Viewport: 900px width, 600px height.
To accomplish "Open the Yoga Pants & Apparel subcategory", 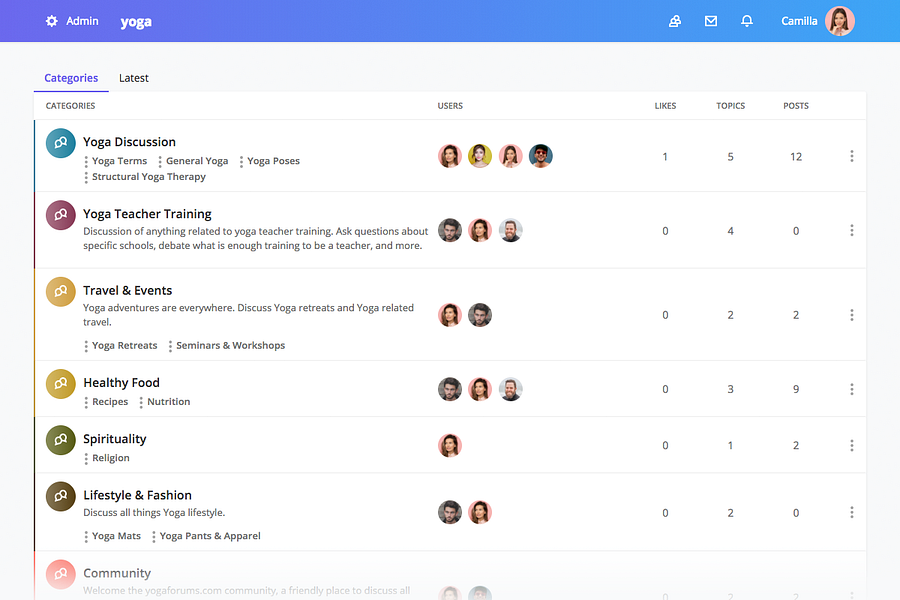I will tap(210, 536).
